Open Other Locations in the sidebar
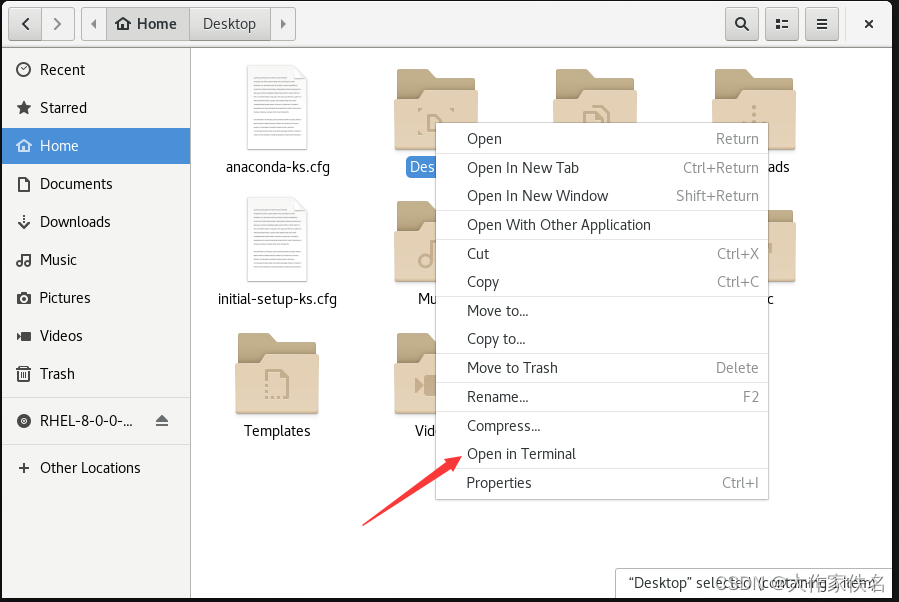The height and width of the screenshot is (602, 899). 96,468
